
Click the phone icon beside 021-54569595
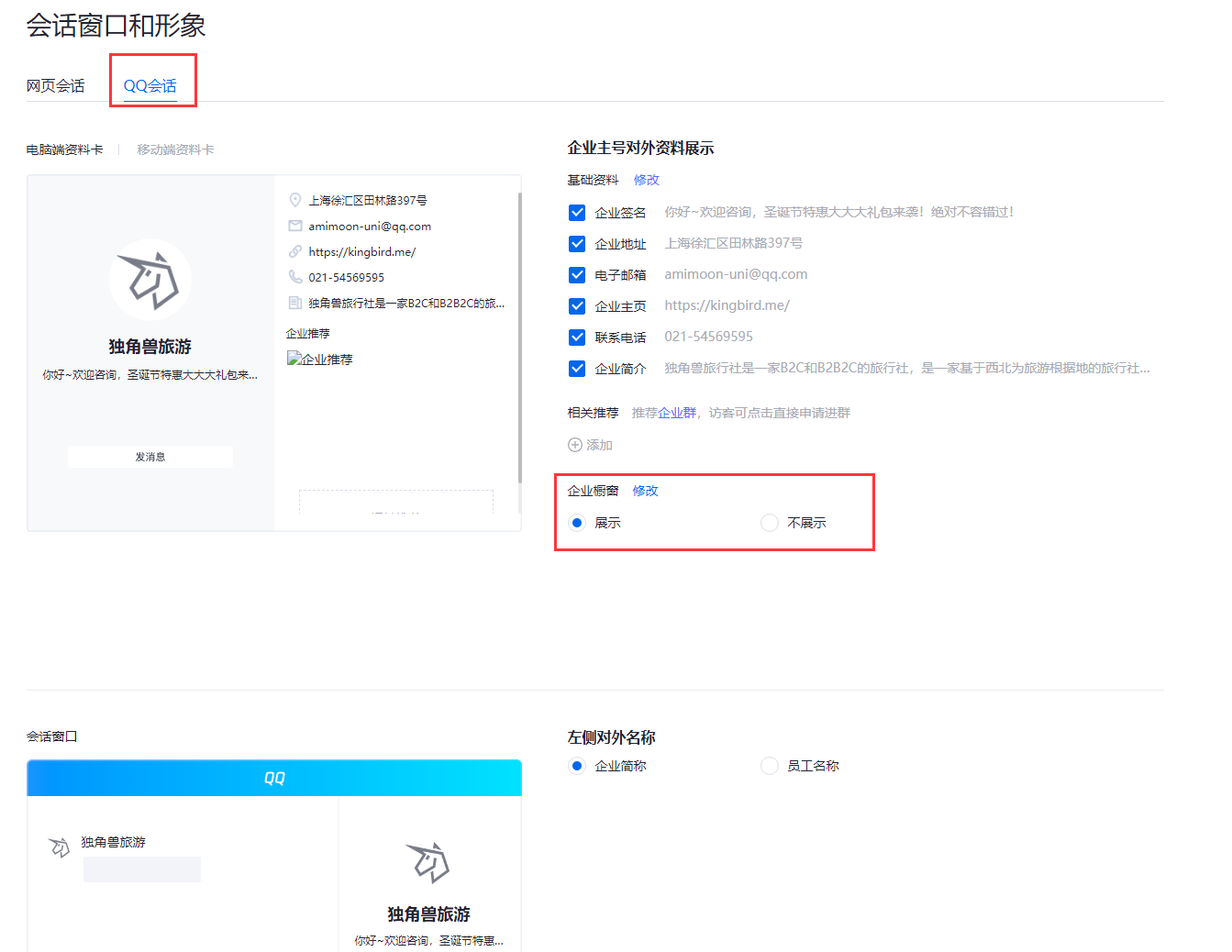[295, 277]
